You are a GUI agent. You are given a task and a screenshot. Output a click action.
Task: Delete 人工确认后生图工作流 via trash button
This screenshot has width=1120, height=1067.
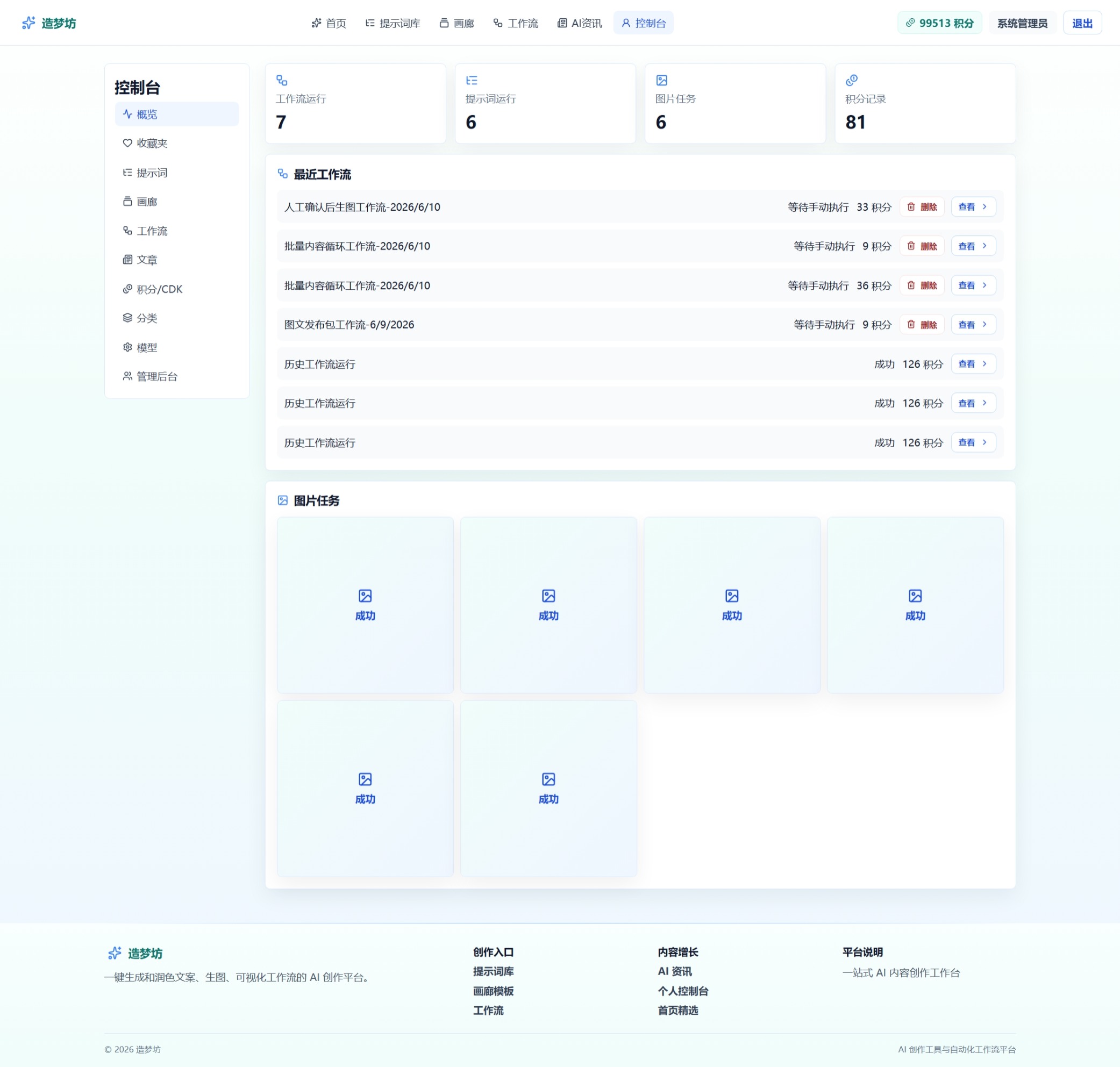(x=922, y=207)
